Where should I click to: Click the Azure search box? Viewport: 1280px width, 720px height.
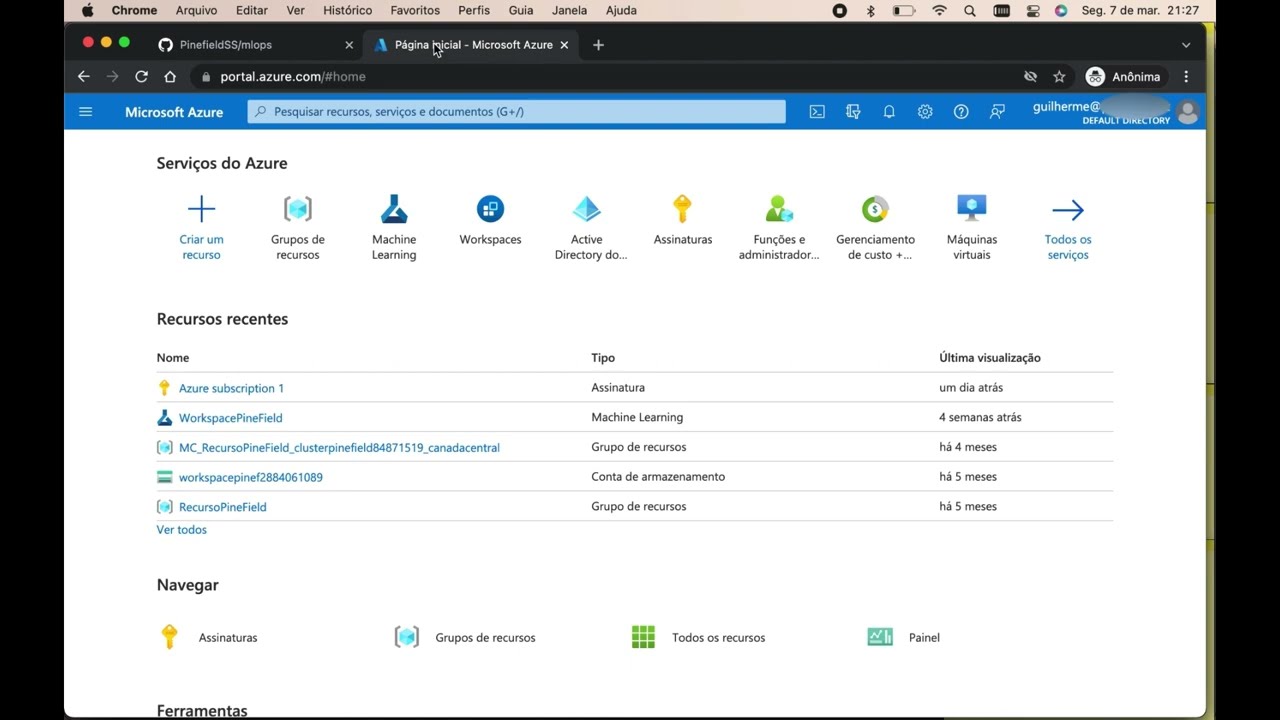coord(516,112)
